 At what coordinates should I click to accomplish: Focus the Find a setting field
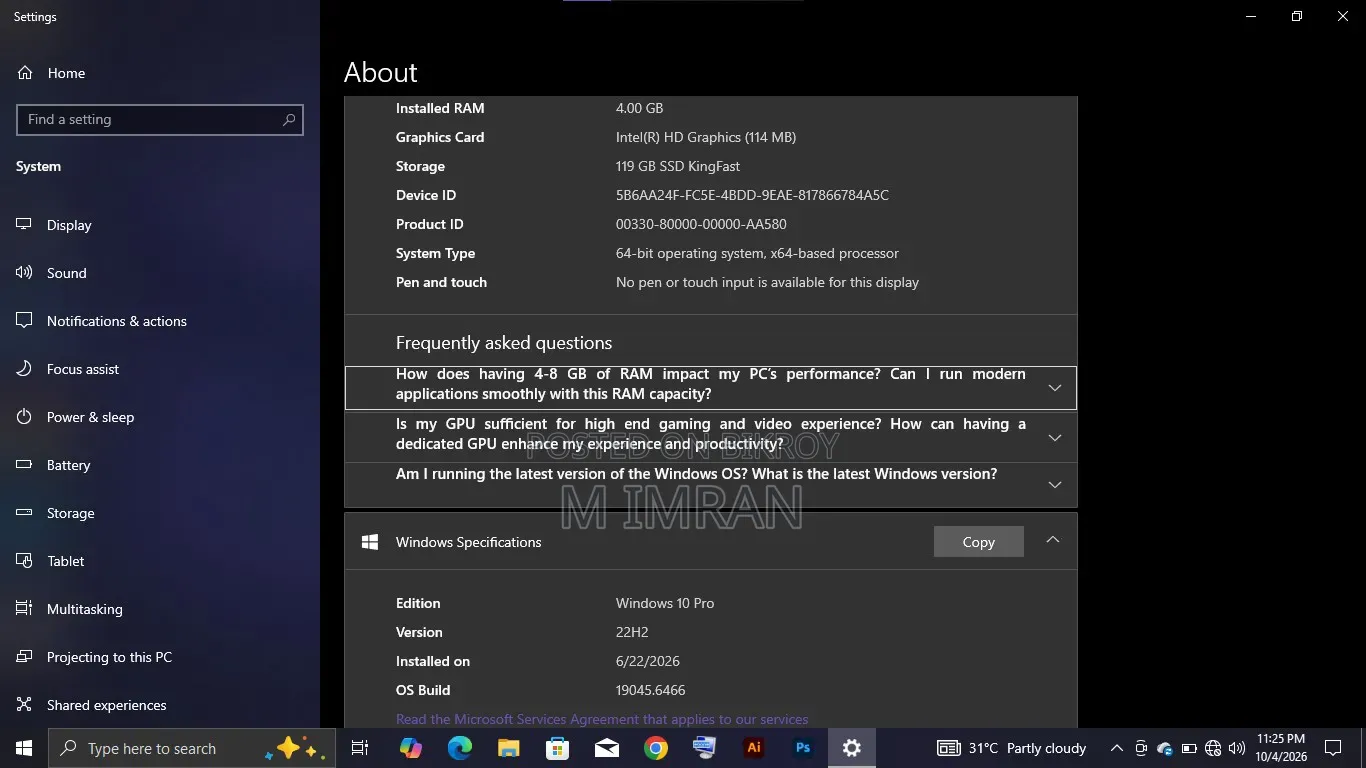pyautogui.click(x=160, y=120)
